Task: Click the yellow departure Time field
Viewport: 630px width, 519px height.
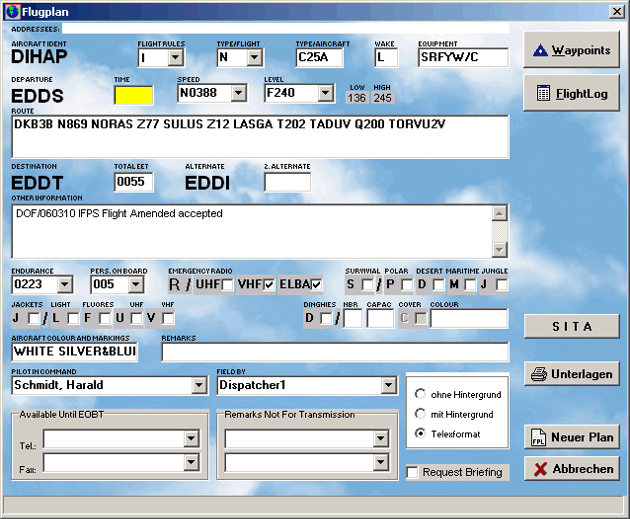Action: [133, 95]
